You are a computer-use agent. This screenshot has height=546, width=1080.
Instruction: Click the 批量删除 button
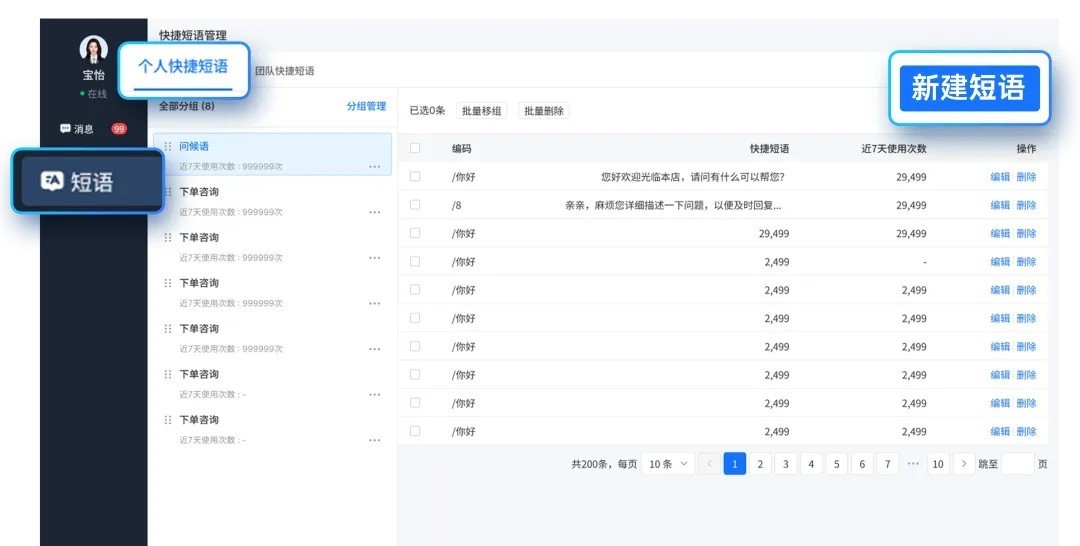(x=543, y=111)
